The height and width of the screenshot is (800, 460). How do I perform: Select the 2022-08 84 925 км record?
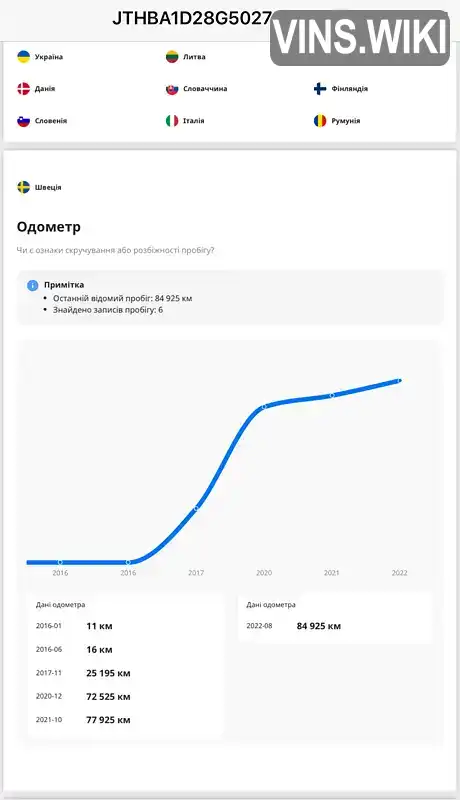click(294, 626)
